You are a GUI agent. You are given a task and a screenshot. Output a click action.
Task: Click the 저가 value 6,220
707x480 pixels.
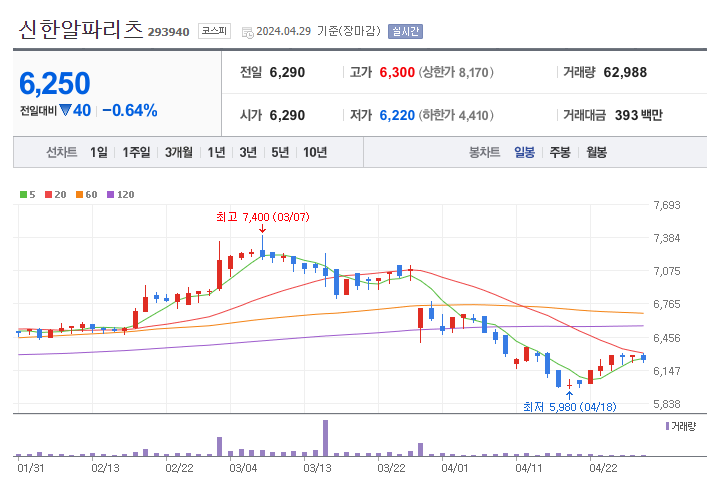[397, 115]
